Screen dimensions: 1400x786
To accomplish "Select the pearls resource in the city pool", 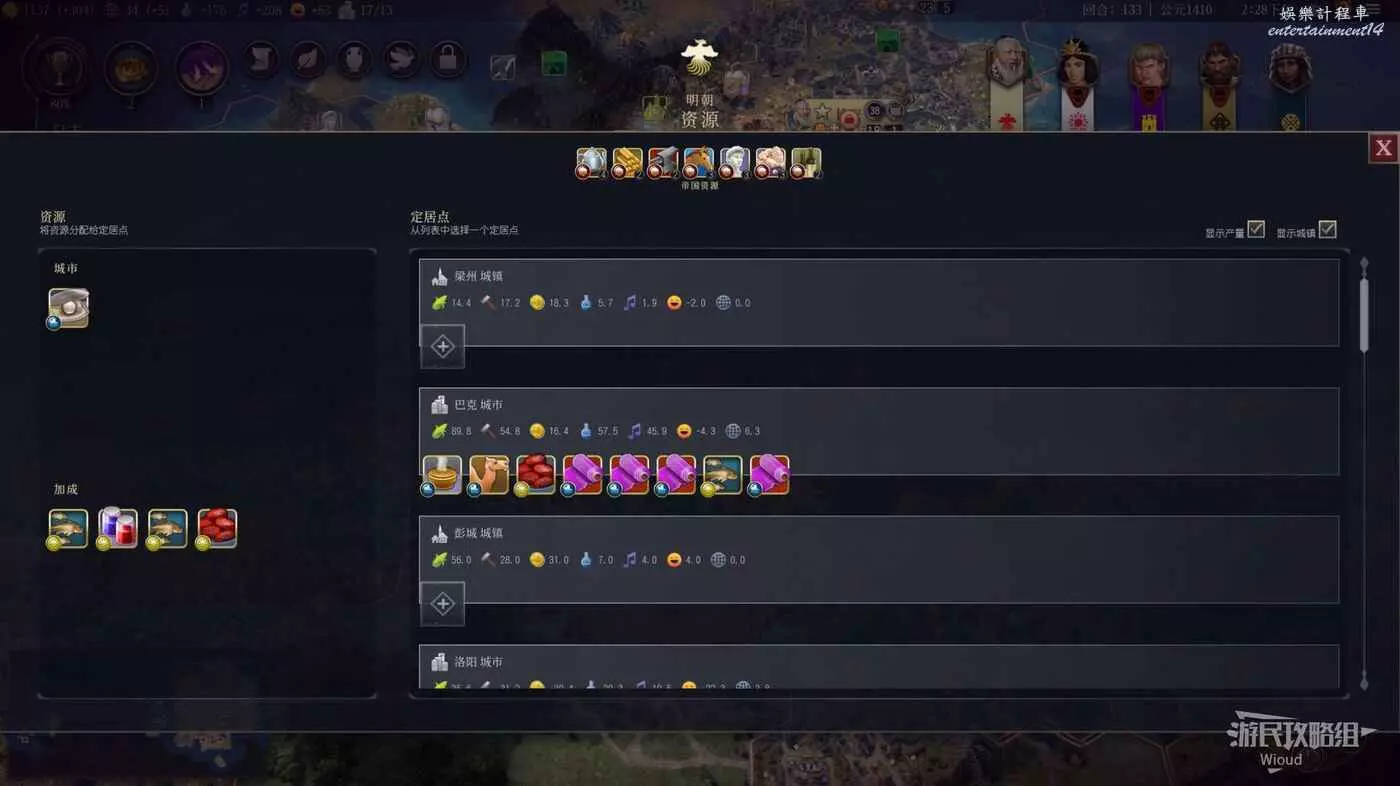I will pos(69,308).
